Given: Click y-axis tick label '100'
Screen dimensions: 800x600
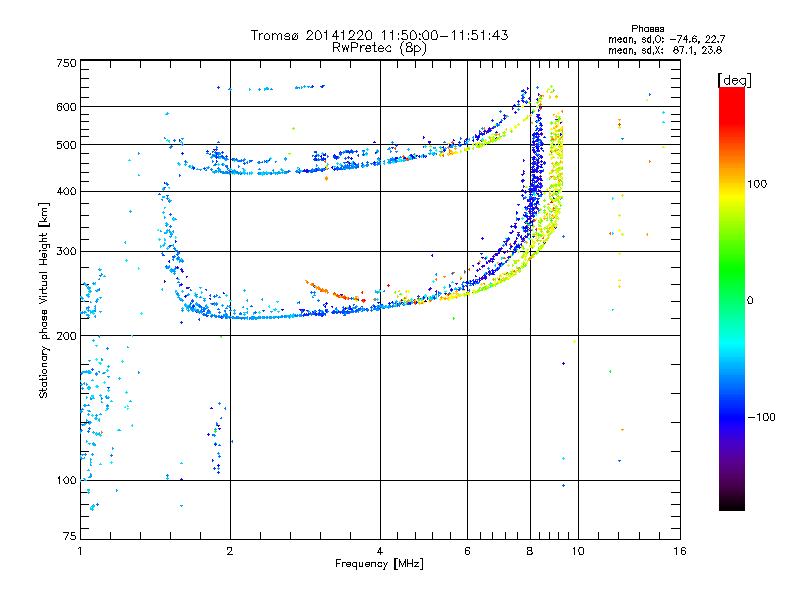Looking at the screenshot, I should coord(66,480).
